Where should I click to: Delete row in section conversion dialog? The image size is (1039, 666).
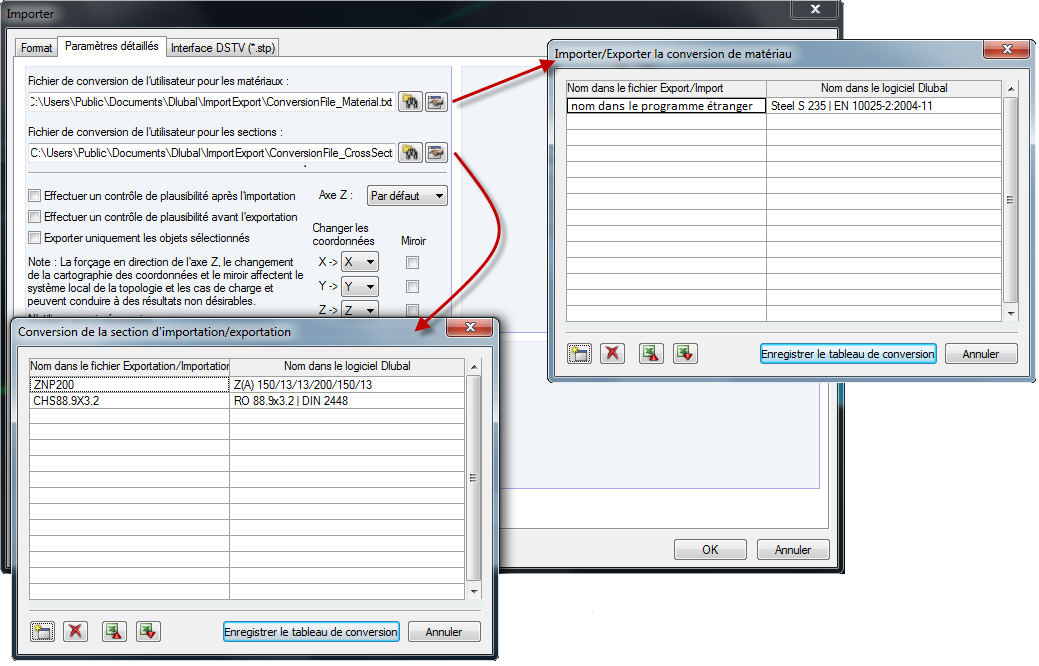pyautogui.click(x=76, y=632)
